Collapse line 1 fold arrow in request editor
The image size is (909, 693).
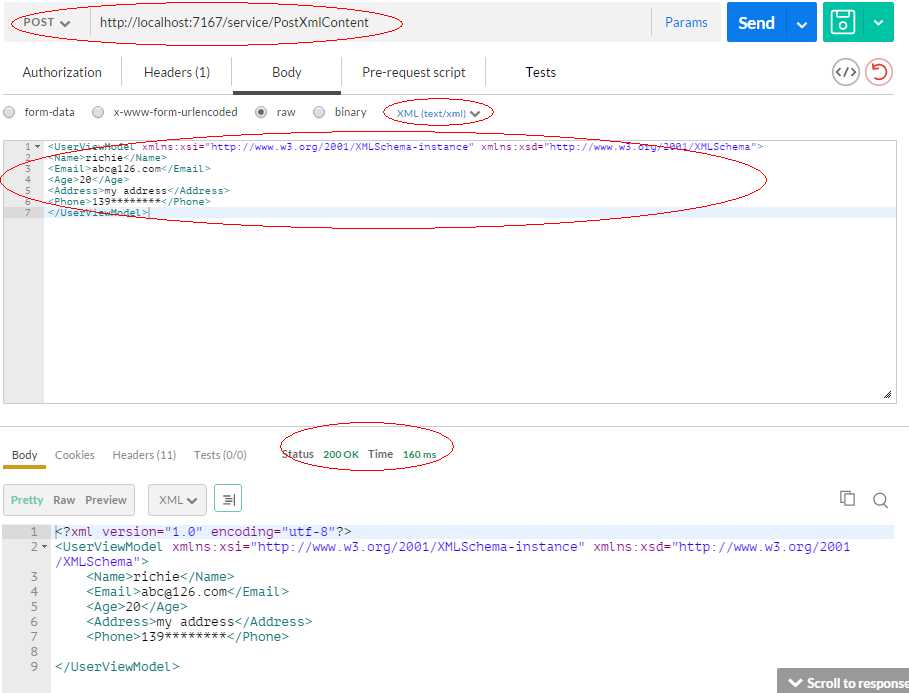pyautogui.click(x=38, y=147)
